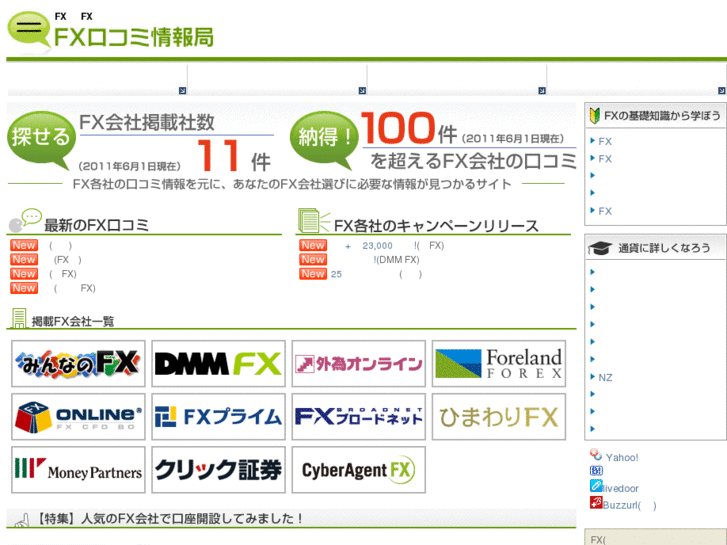Open the livedoor clip link

click(620, 488)
